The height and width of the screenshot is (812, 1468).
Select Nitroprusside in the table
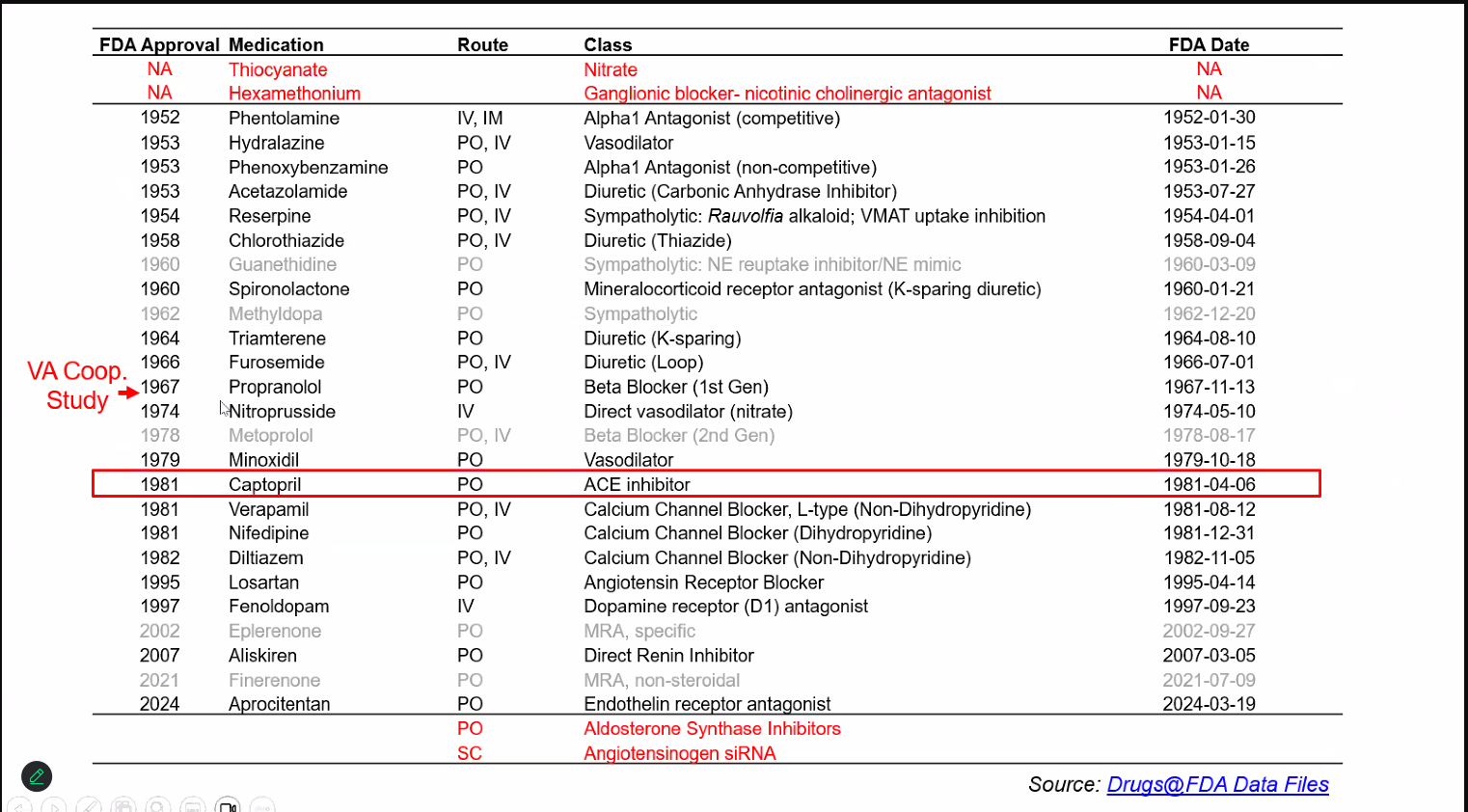click(x=282, y=411)
